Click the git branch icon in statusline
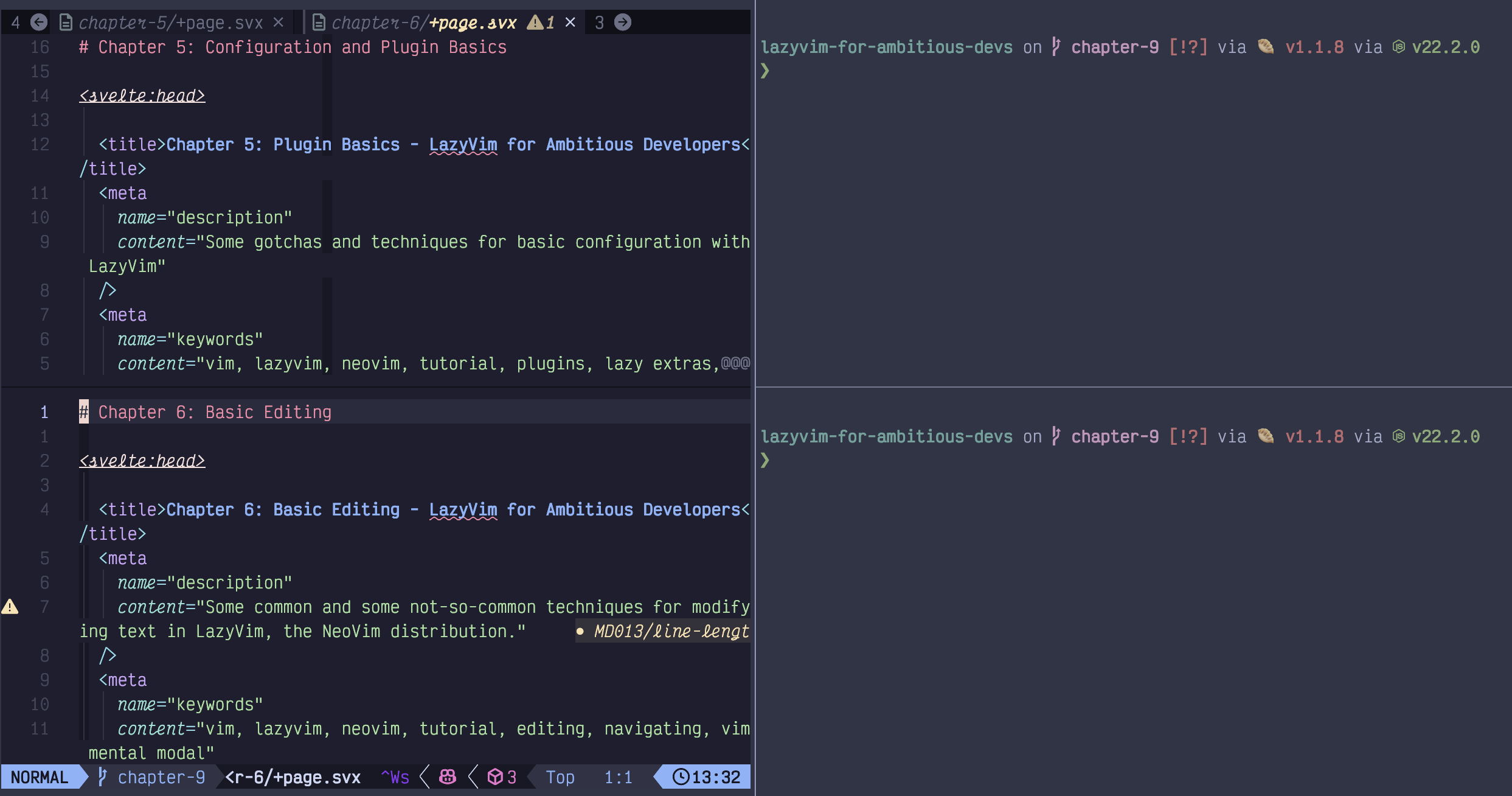1512x796 pixels. pyautogui.click(x=103, y=777)
